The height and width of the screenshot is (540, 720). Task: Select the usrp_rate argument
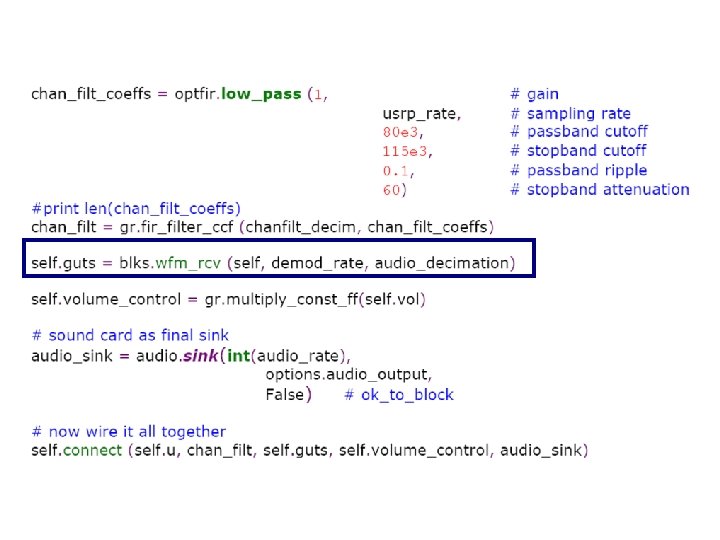tap(419, 113)
